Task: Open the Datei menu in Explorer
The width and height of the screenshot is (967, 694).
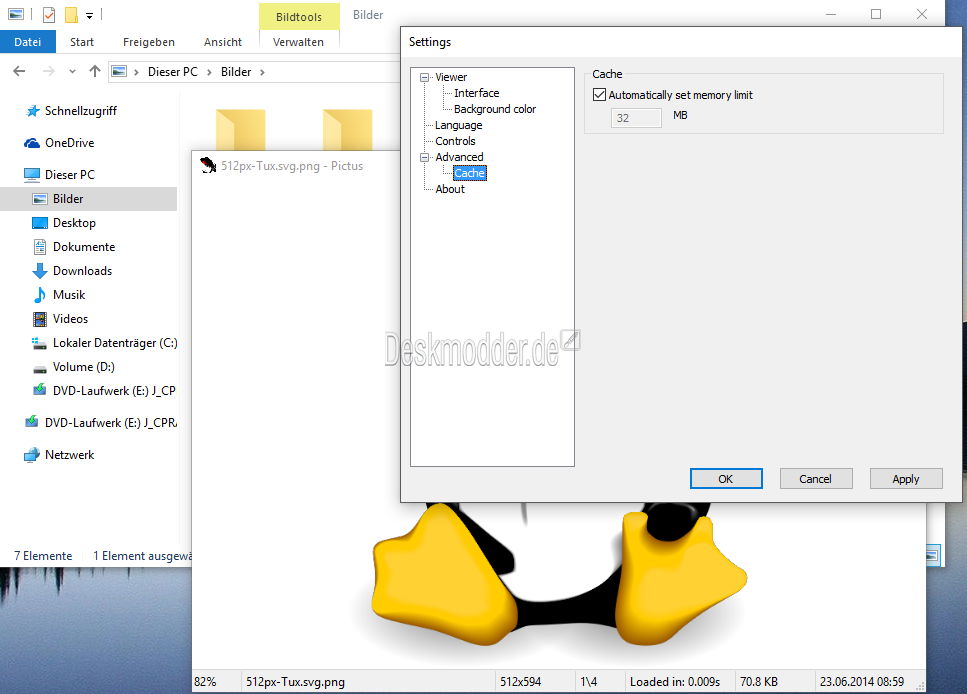Action: 28,42
